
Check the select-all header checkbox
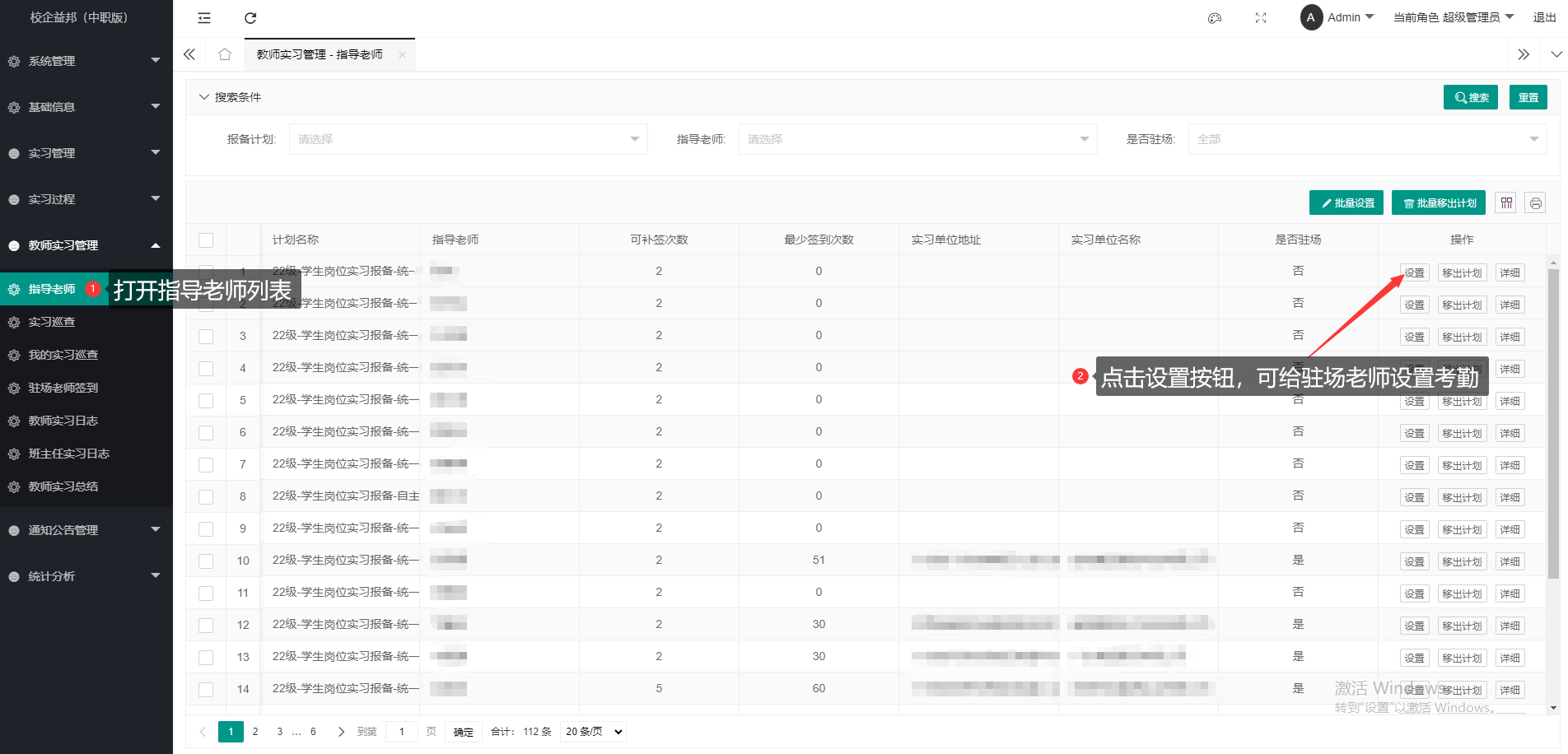(x=206, y=240)
